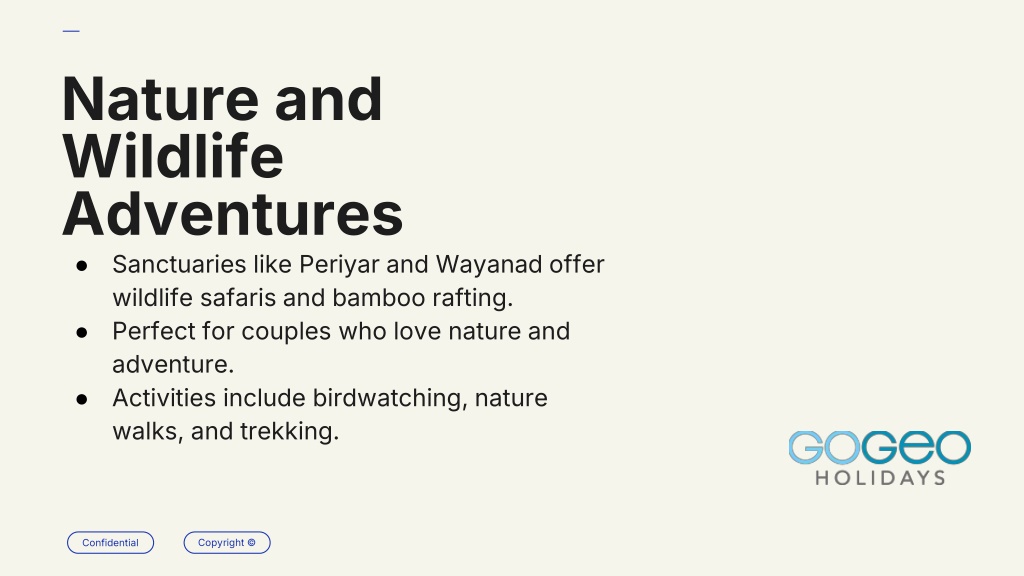
Task: Click the Wildlife line of the title
Action: pyautogui.click(x=173, y=157)
